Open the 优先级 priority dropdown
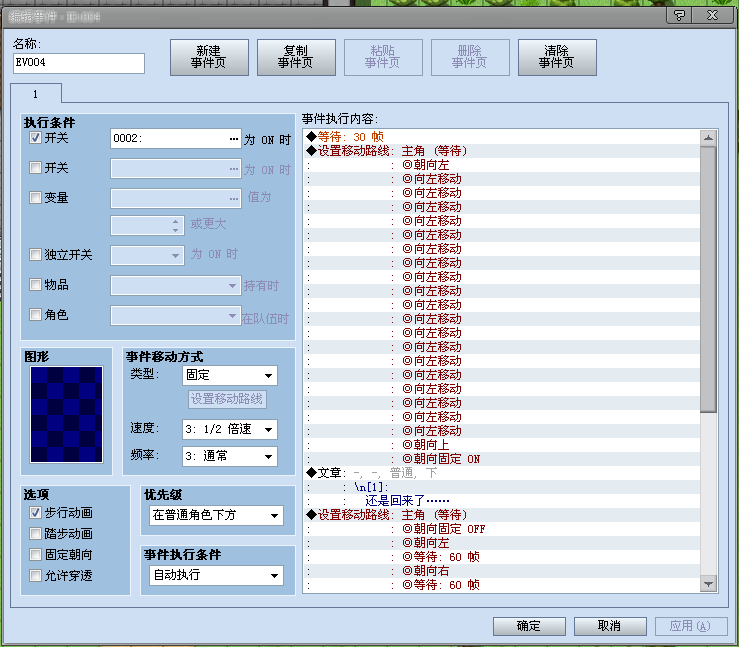Viewport: 739px width, 647px height. coord(216,515)
